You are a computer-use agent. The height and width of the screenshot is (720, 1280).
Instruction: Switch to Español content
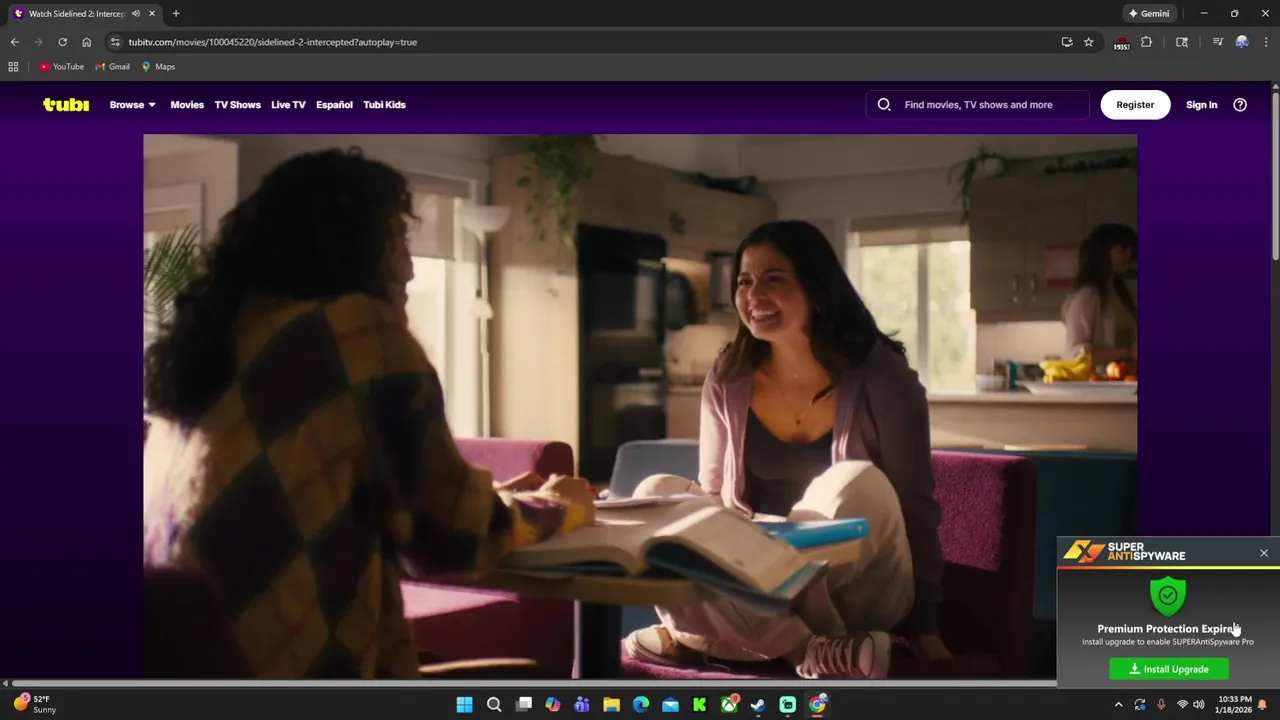334,104
